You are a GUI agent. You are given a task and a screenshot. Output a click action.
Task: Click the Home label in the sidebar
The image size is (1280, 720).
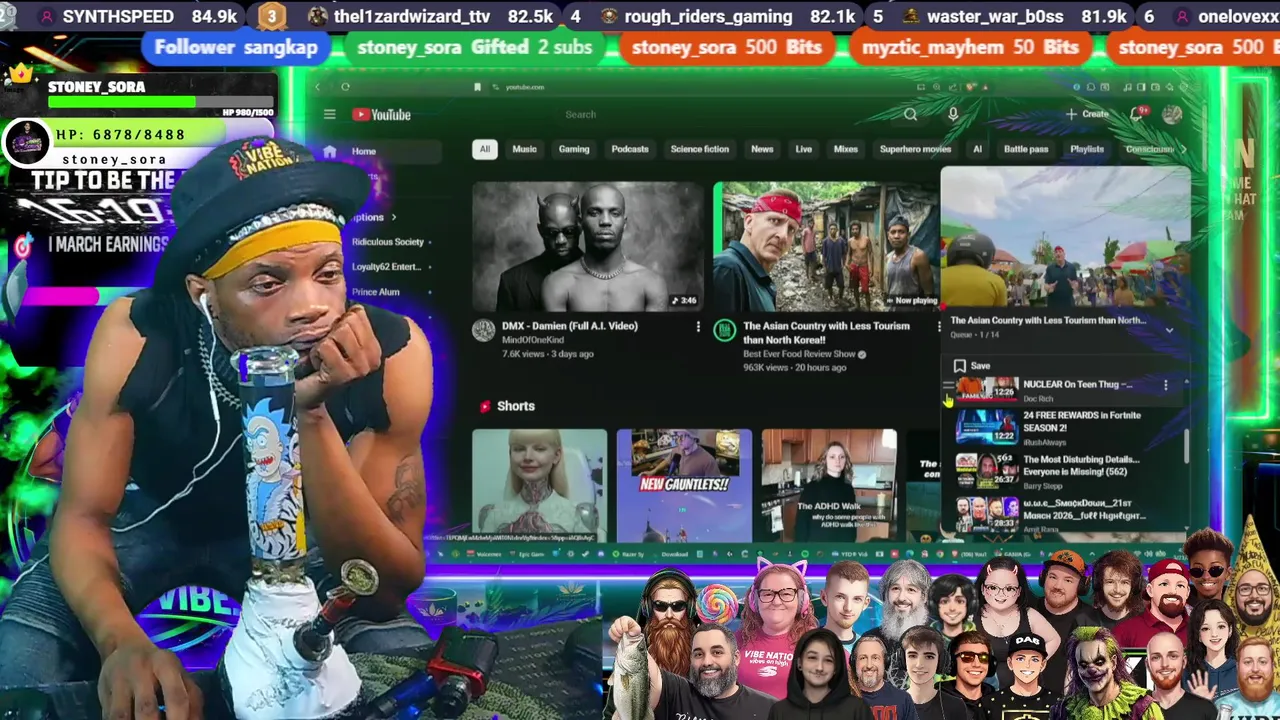[363, 152]
